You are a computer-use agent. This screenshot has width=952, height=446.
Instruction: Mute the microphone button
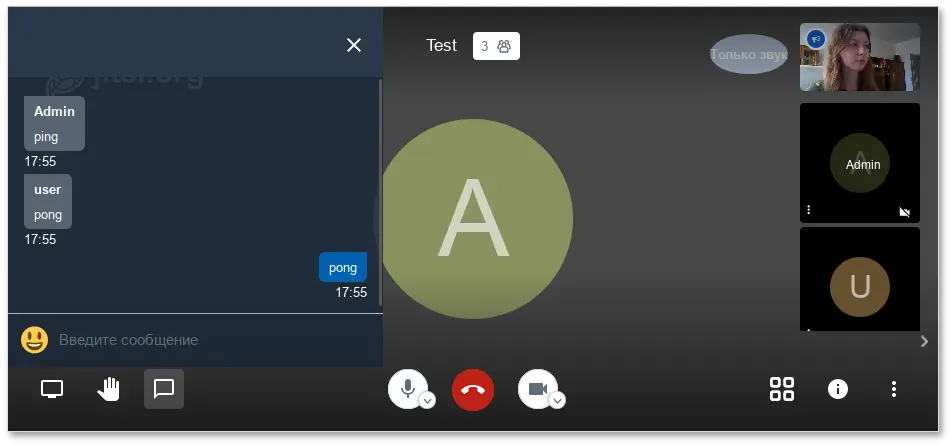tap(407, 388)
